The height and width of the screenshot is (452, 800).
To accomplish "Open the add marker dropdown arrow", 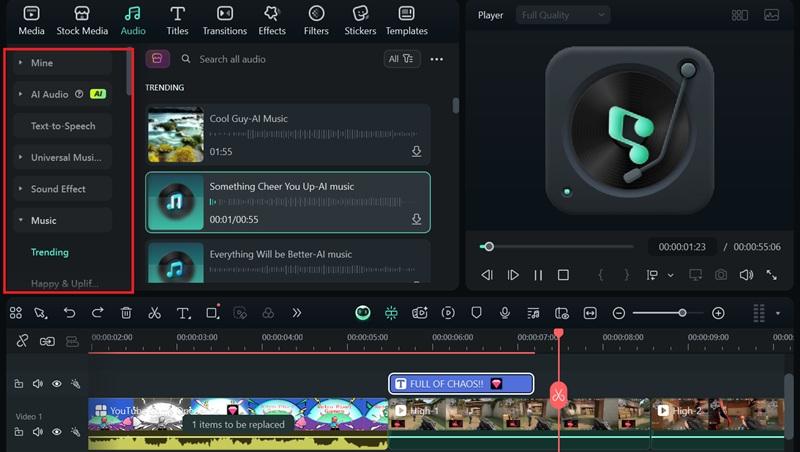I will pyautogui.click(x=671, y=275).
